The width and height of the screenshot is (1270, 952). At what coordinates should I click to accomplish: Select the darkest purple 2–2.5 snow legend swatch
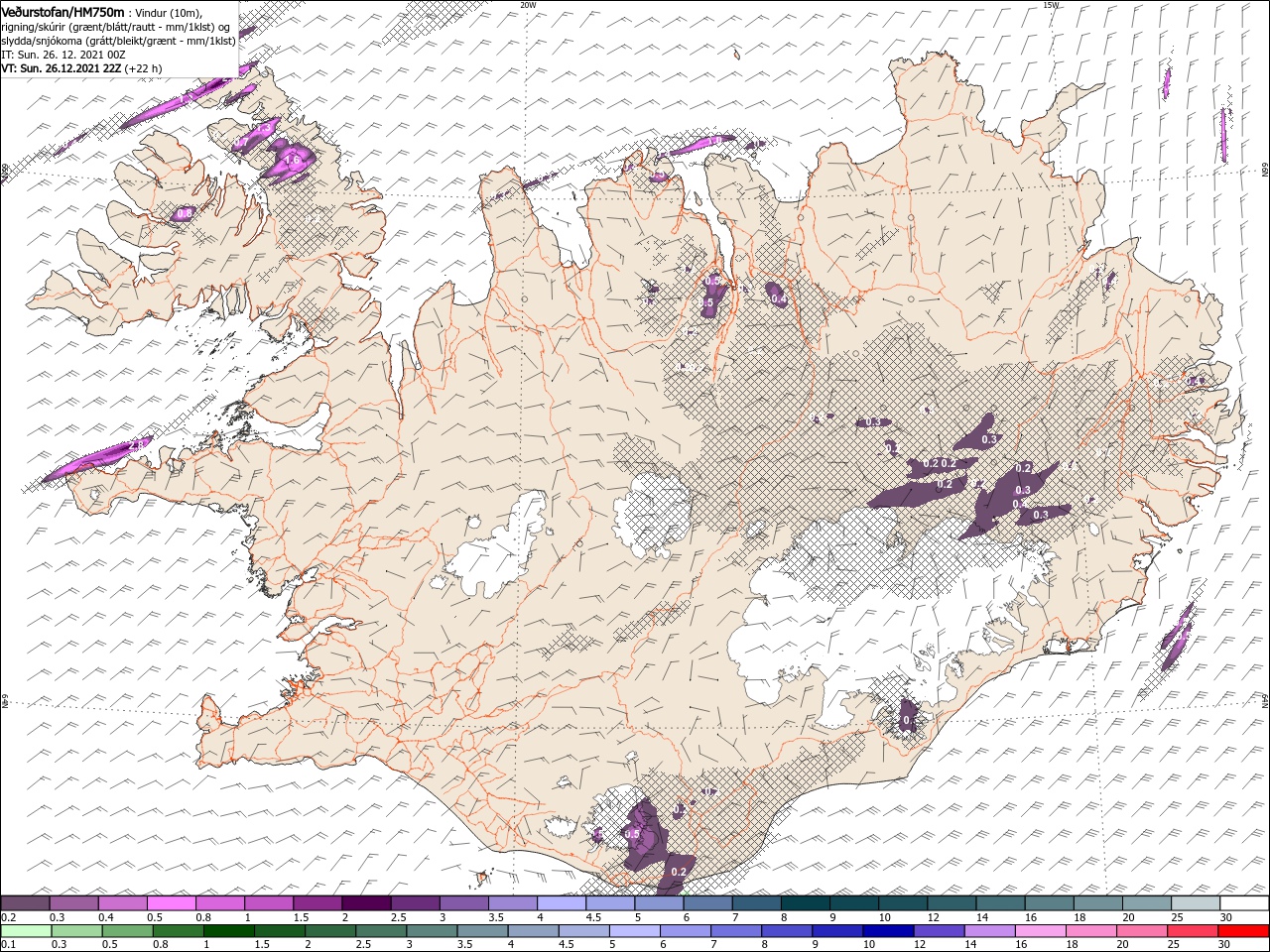(x=365, y=903)
